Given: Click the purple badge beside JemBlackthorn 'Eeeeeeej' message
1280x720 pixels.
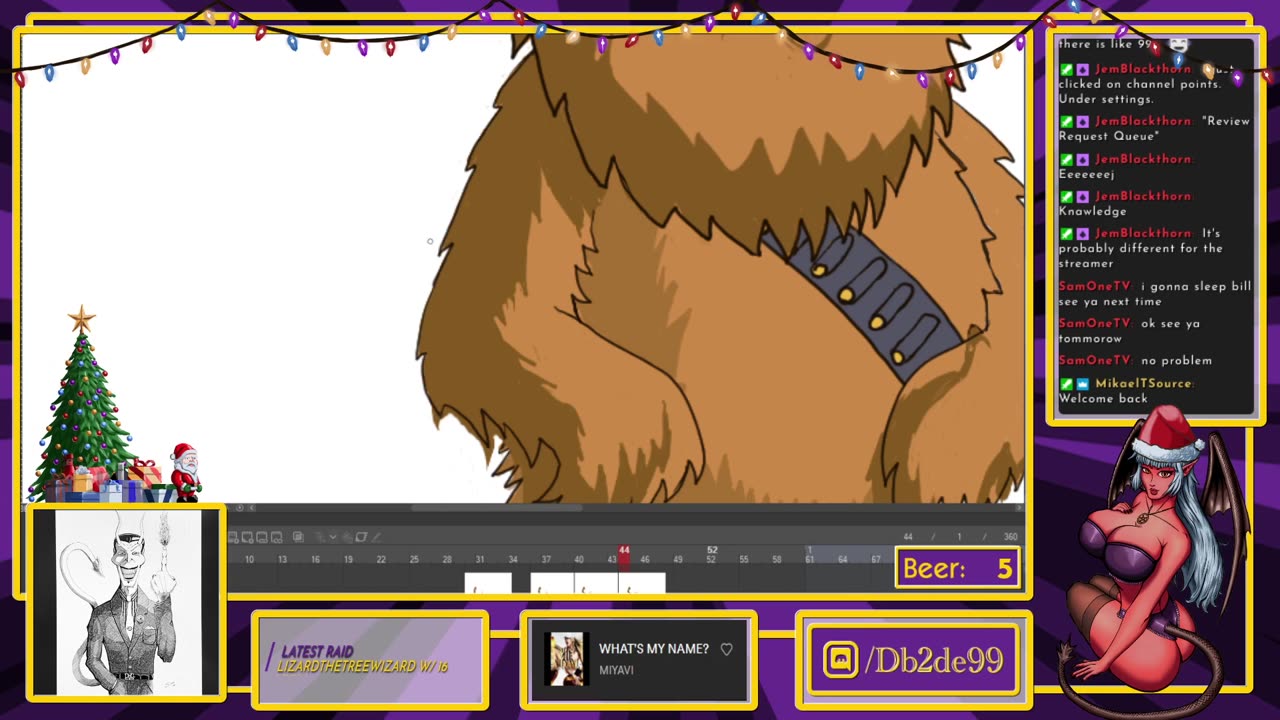Looking at the screenshot, I should coord(1083,159).
